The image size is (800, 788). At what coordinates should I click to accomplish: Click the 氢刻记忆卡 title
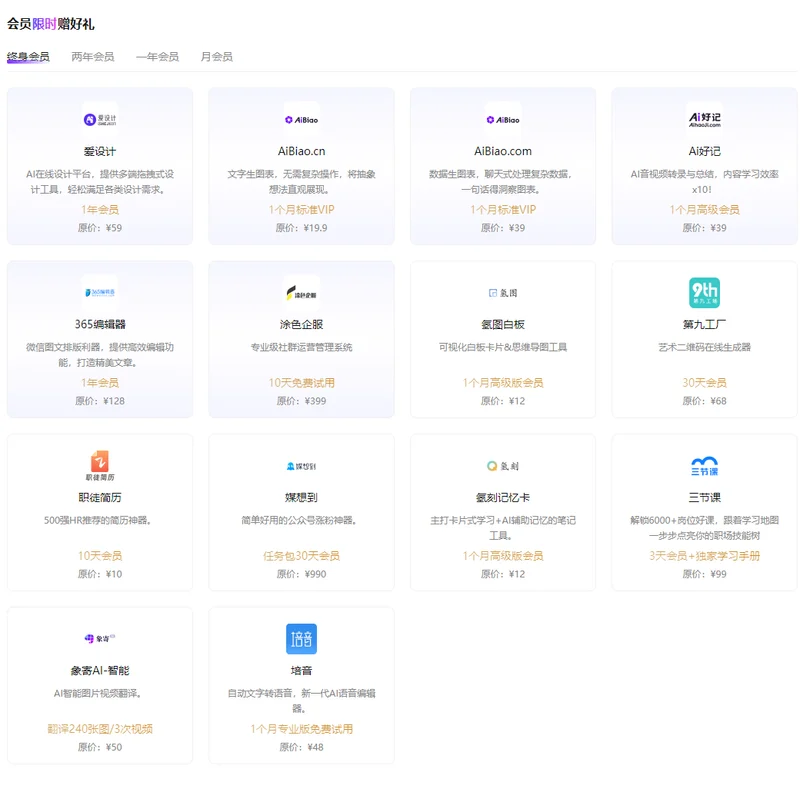click(503, 497)
